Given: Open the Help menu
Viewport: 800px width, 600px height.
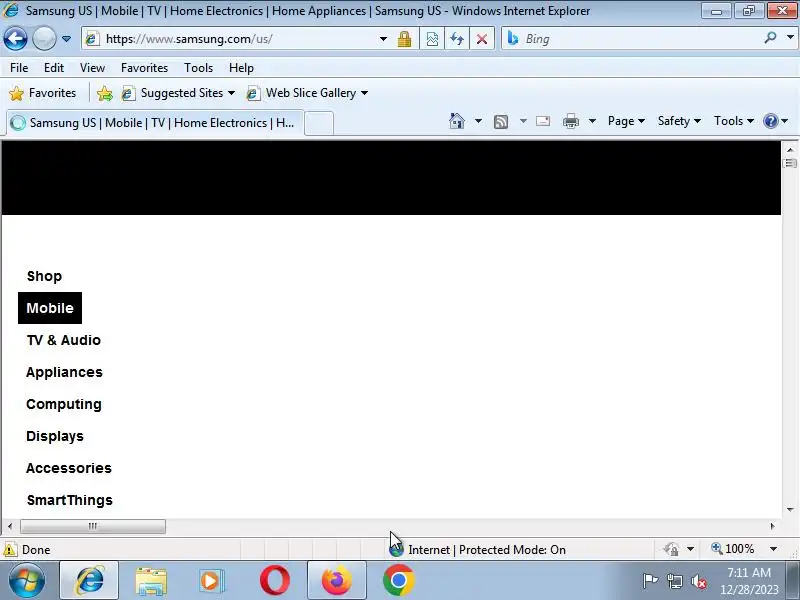Looking at the screenshot, I should [241, 68].
